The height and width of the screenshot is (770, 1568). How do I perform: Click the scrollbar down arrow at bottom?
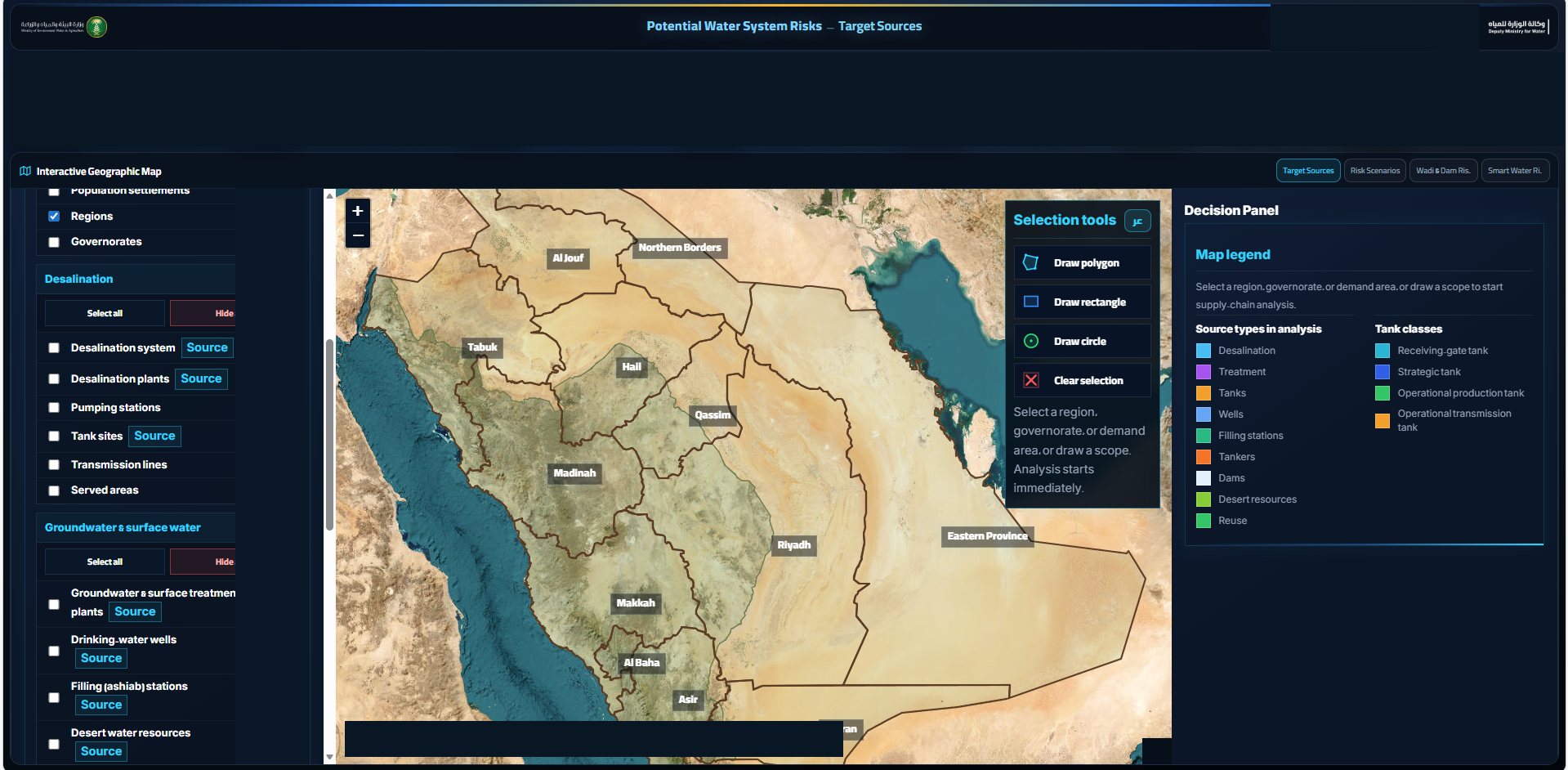329,757
